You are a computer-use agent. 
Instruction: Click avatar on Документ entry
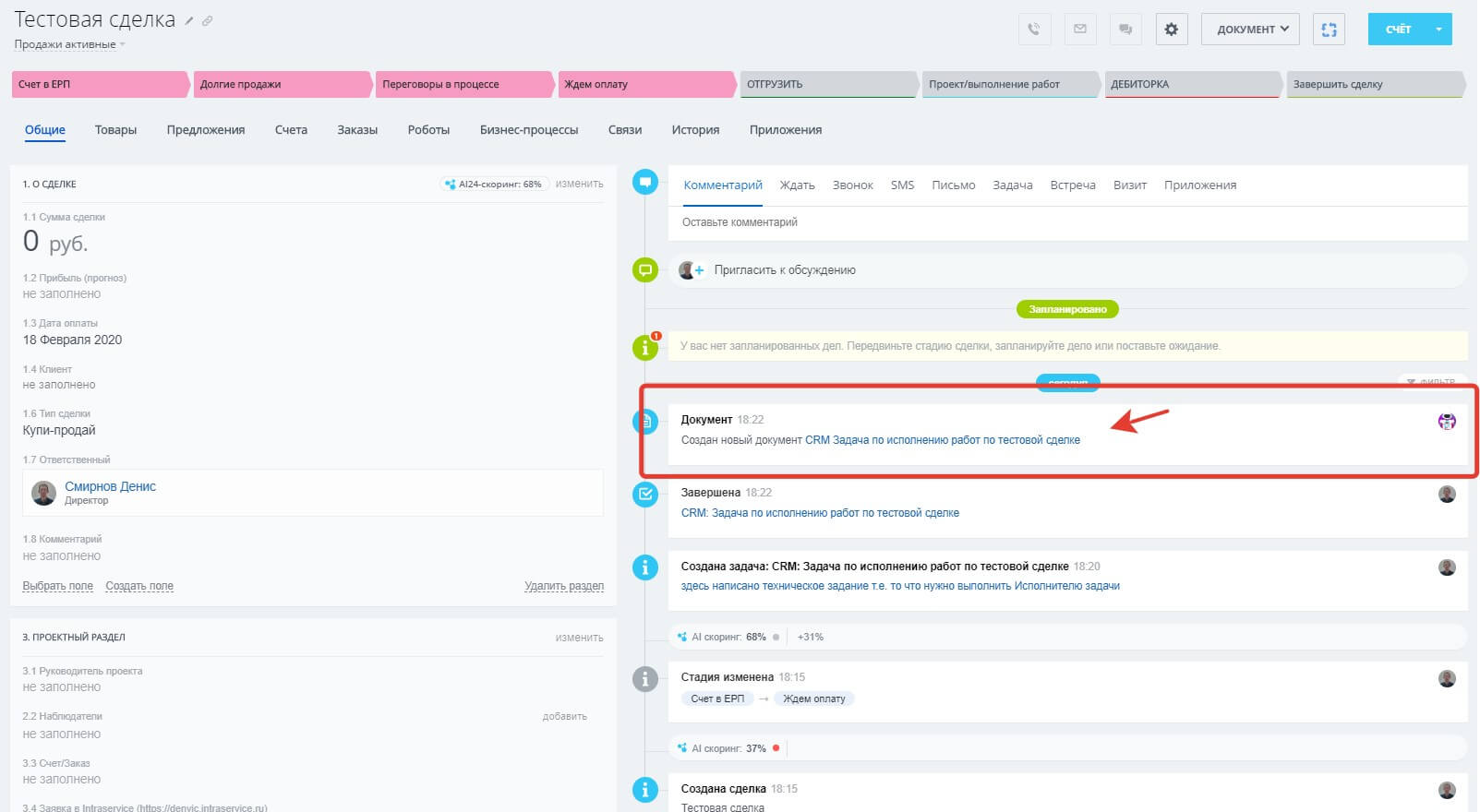[x=1447, y=421]
